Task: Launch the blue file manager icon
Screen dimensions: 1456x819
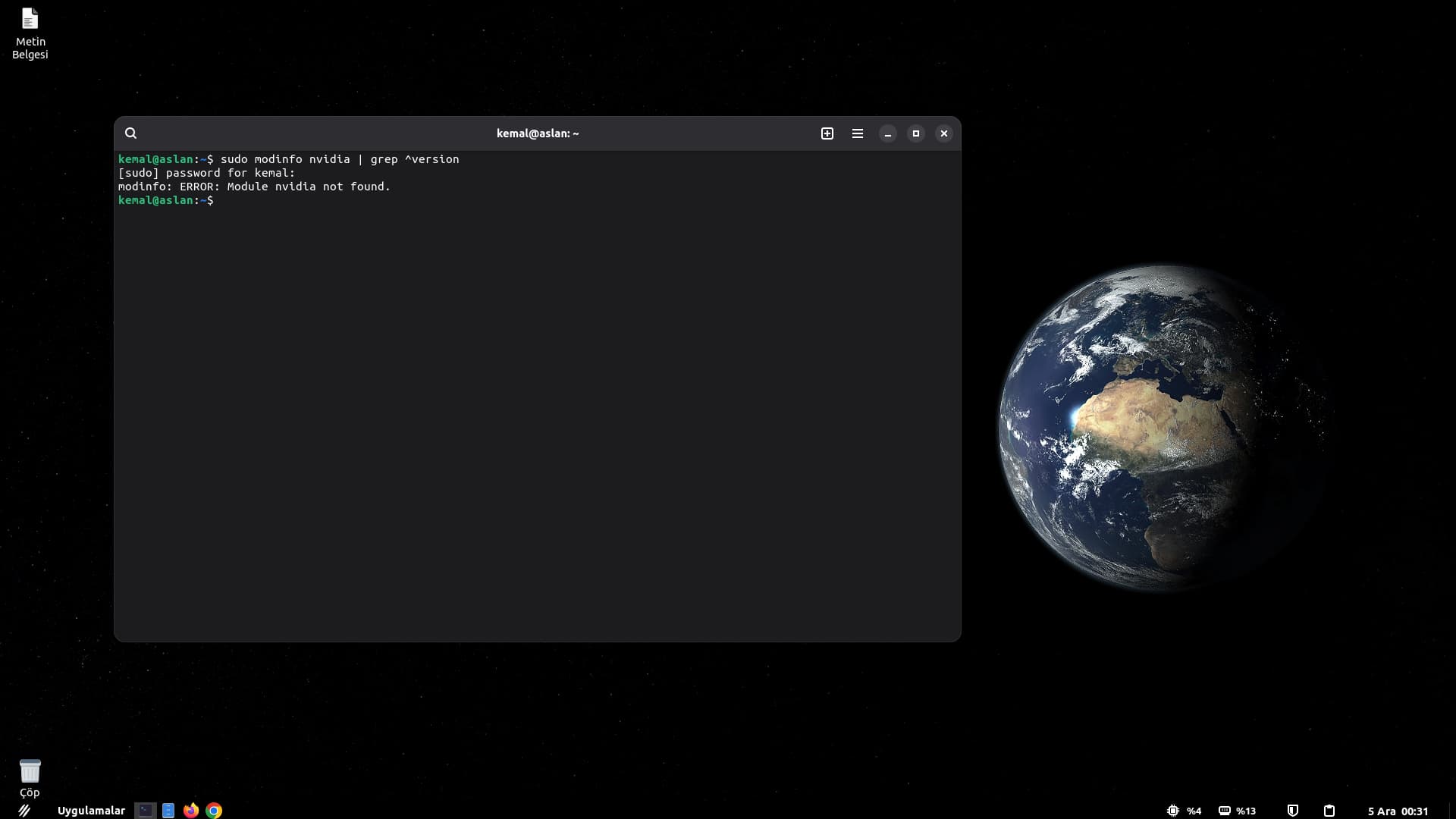Action: (168, 811)
